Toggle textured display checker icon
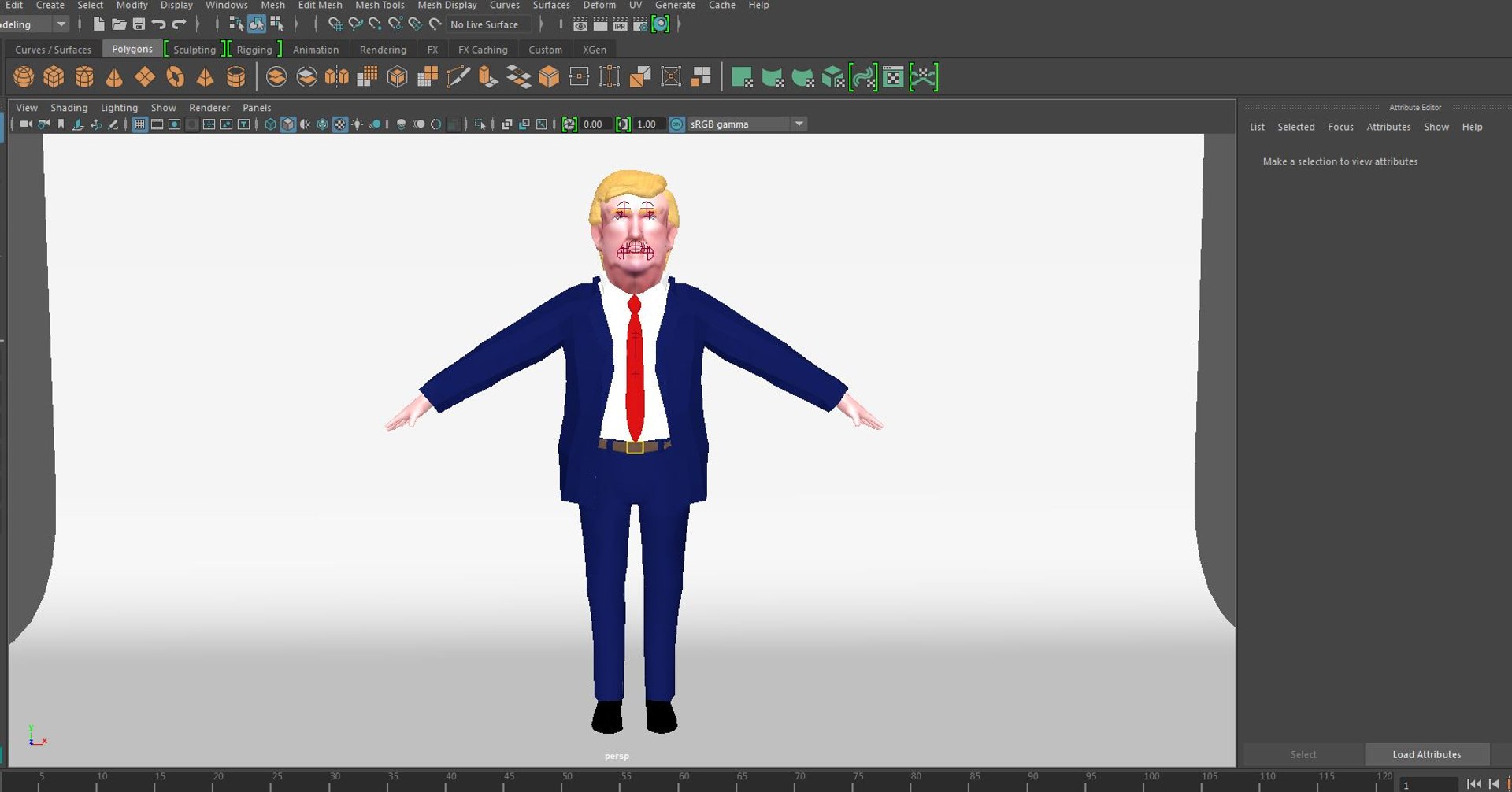 pos(339,124)
